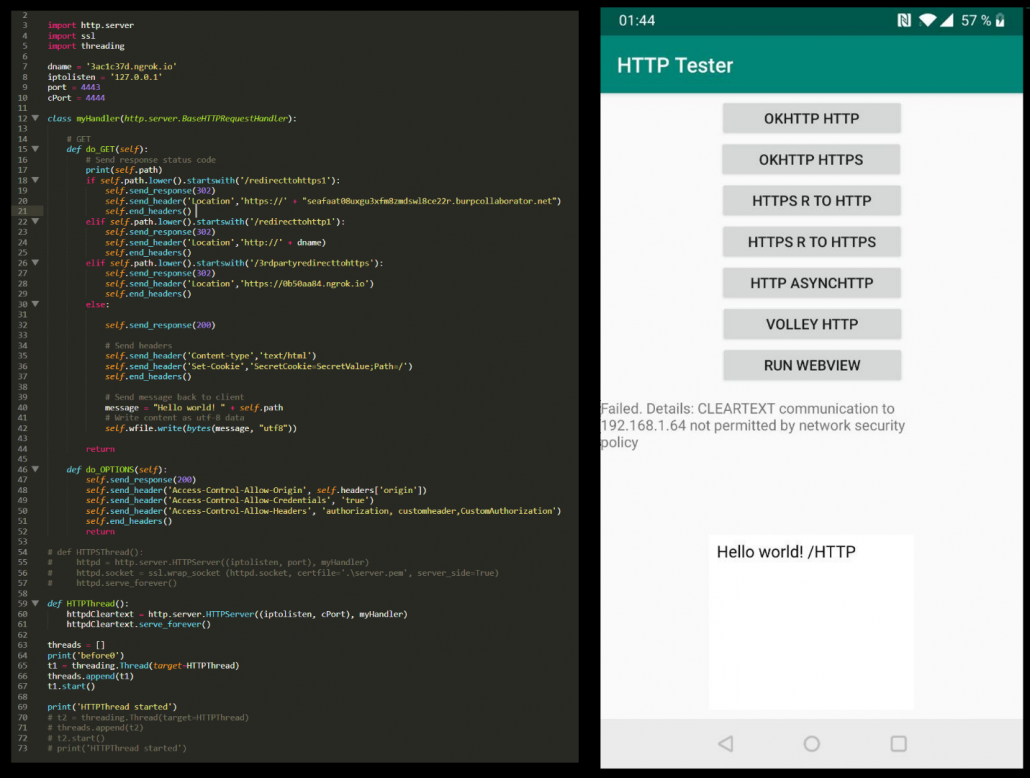1030x778 pixels.
Task: Tap the HTTP Tester app title
Action: [675, 65]
